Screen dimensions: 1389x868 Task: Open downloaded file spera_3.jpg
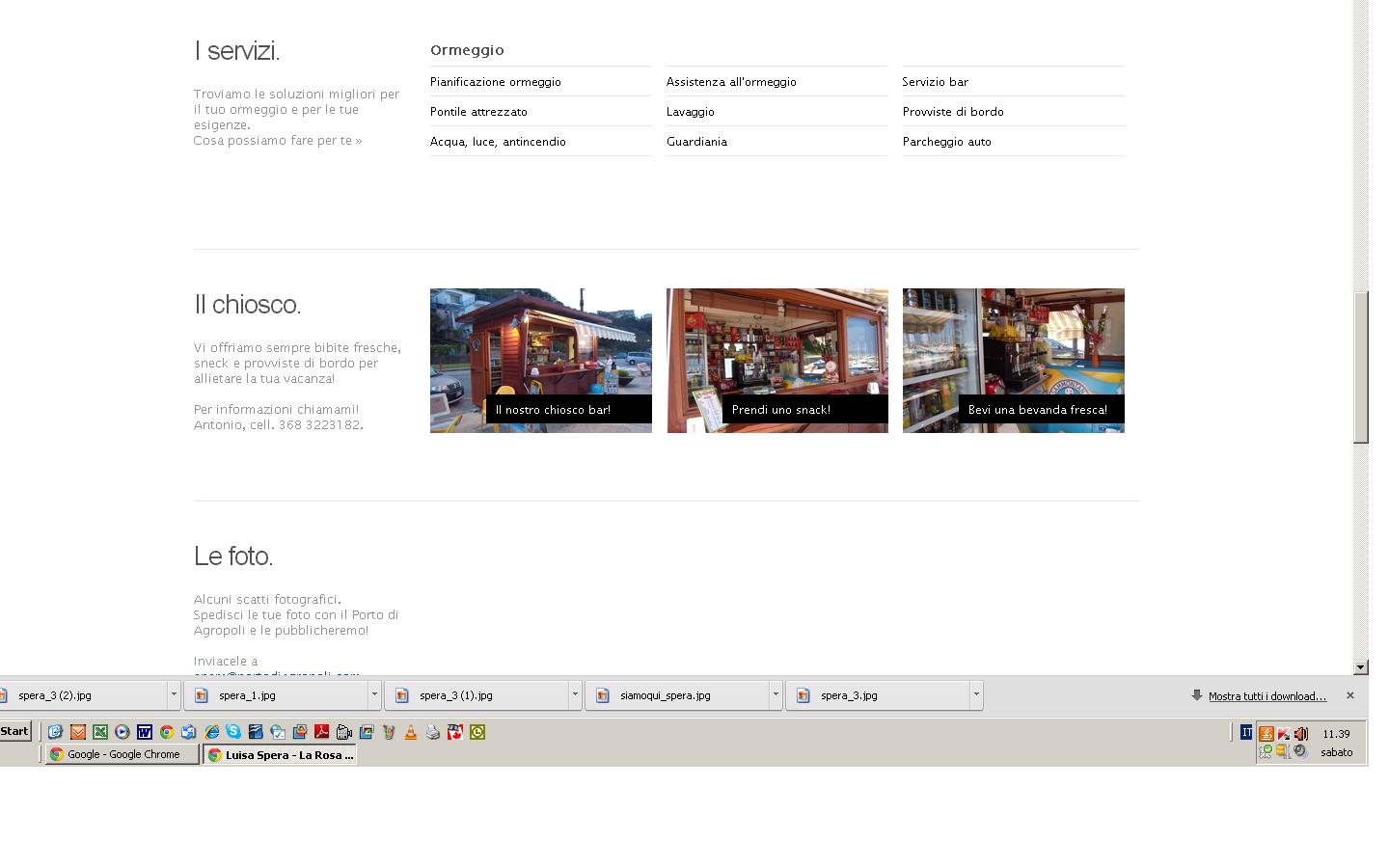[879, 694]
